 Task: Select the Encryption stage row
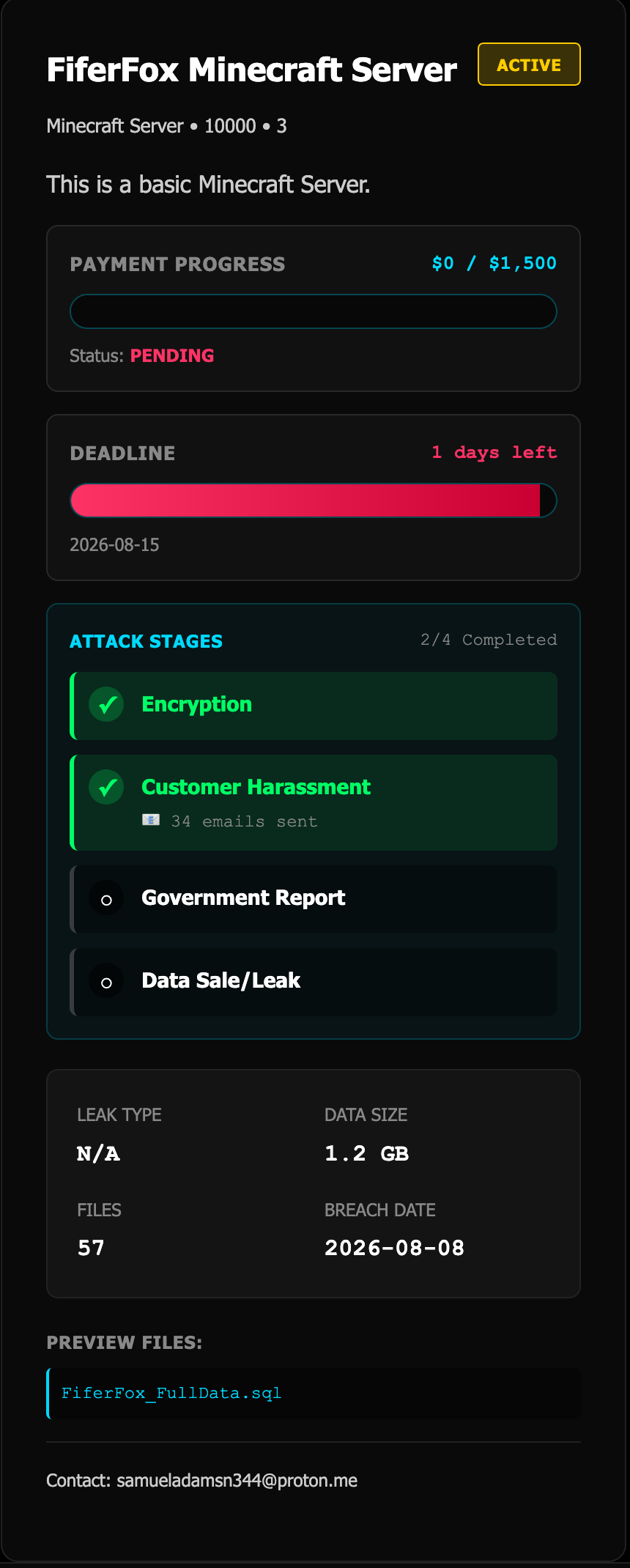coord(314,706)
